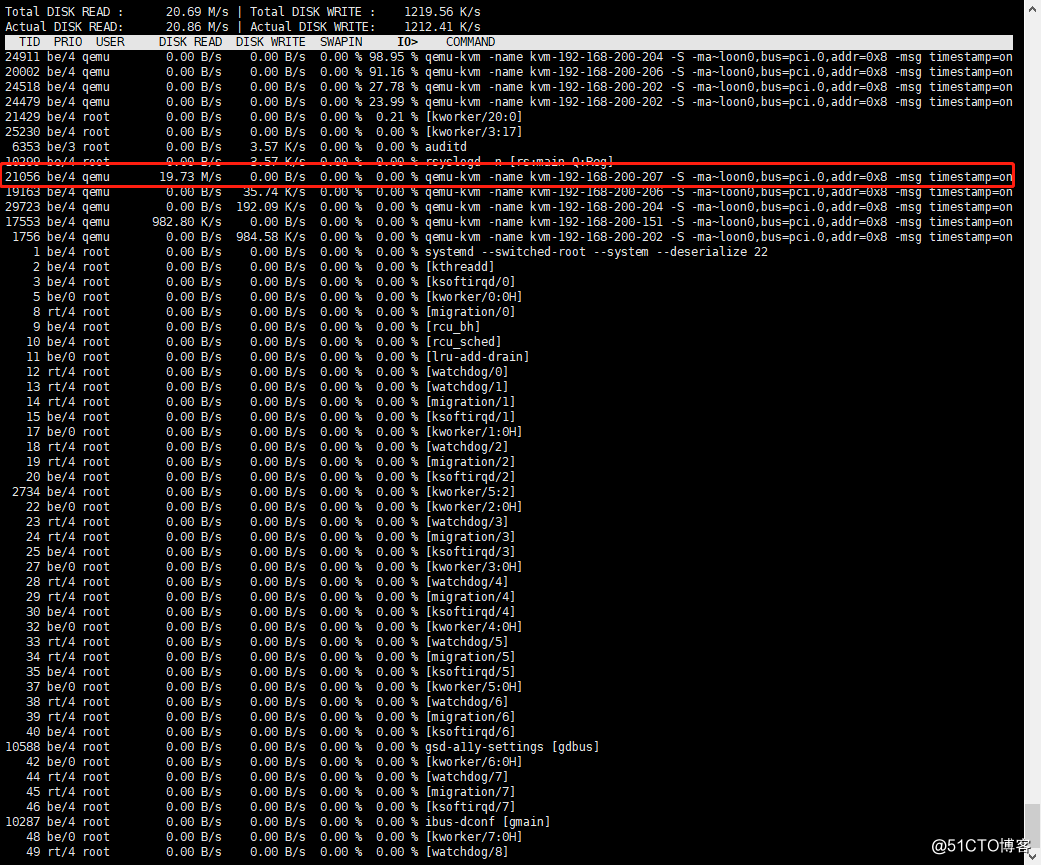This screenshot has height=865, width=1041.
Task: Click the USER column header
Action: point(110,42)
